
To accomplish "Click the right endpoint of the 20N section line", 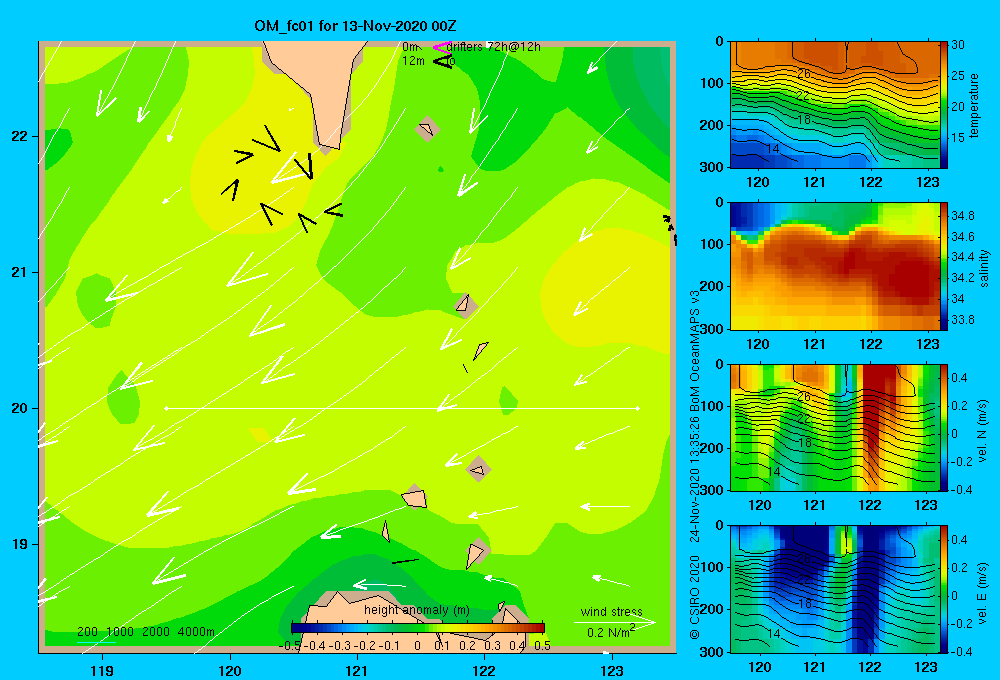I will pyautogui.click(x=638, y=408).
